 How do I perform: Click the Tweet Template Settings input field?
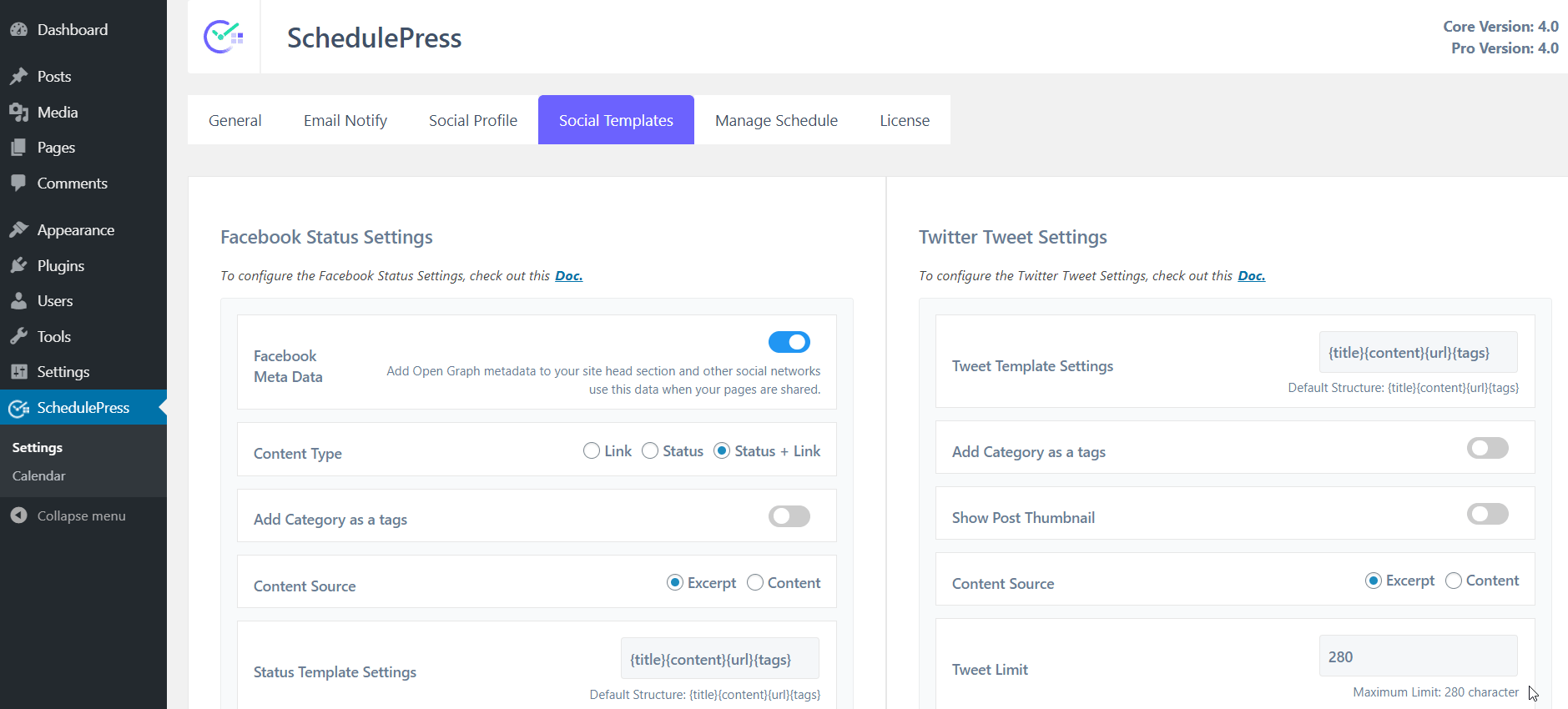click(1419, 352)
